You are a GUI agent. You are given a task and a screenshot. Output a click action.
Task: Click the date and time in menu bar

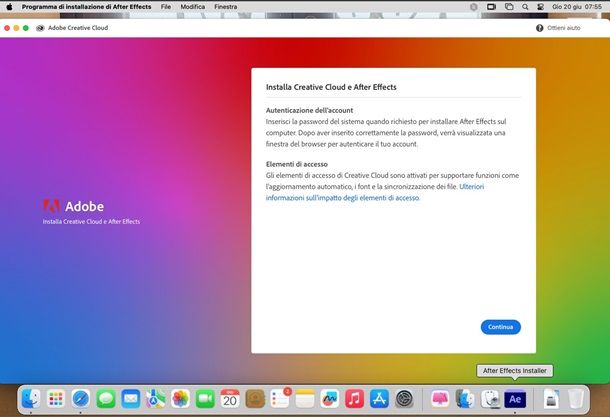coord(577,7)
